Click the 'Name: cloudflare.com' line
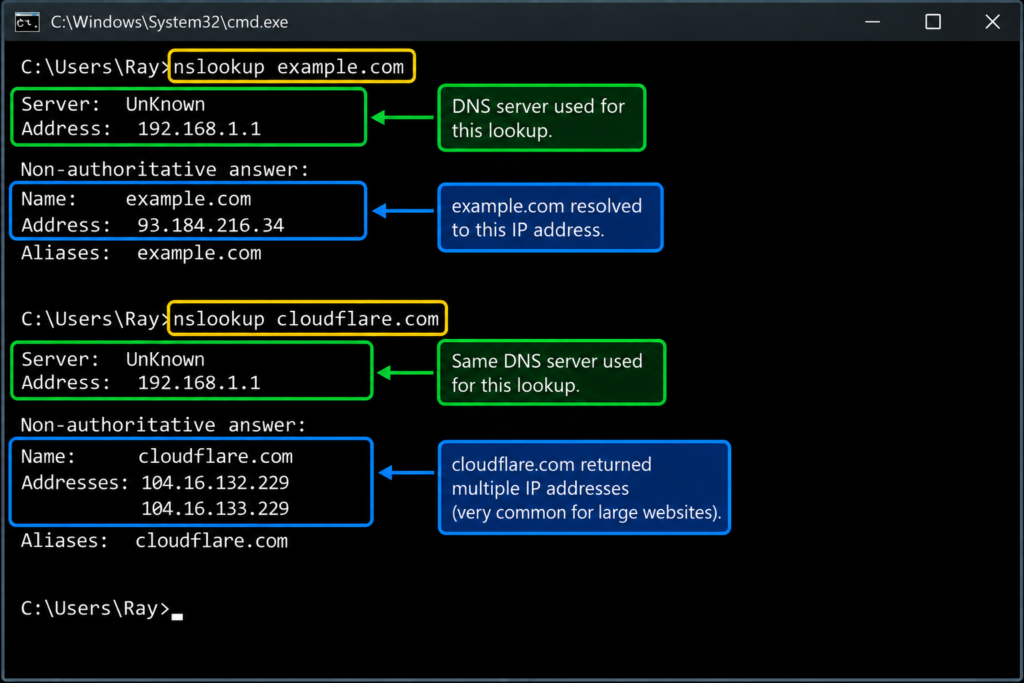Screen dimensions: 1024x683 tap(157, 456)
